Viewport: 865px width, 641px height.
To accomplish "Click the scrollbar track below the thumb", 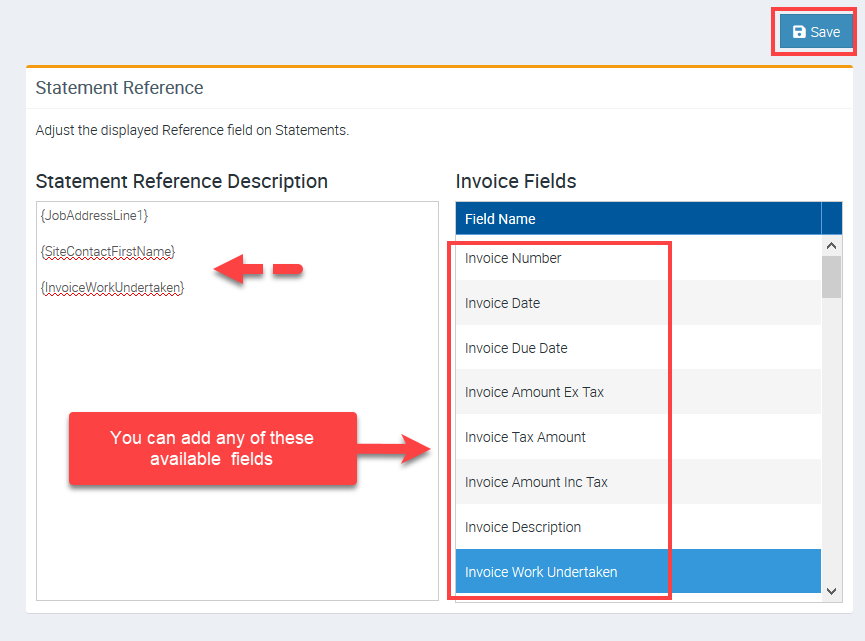I will (832, 440).
